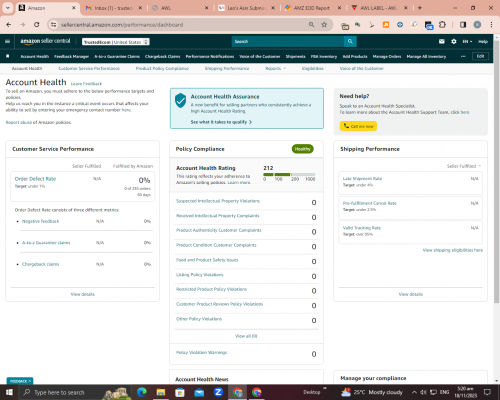Click the Healthy status badge
The image size is (500, 400).
click(303, 149)
